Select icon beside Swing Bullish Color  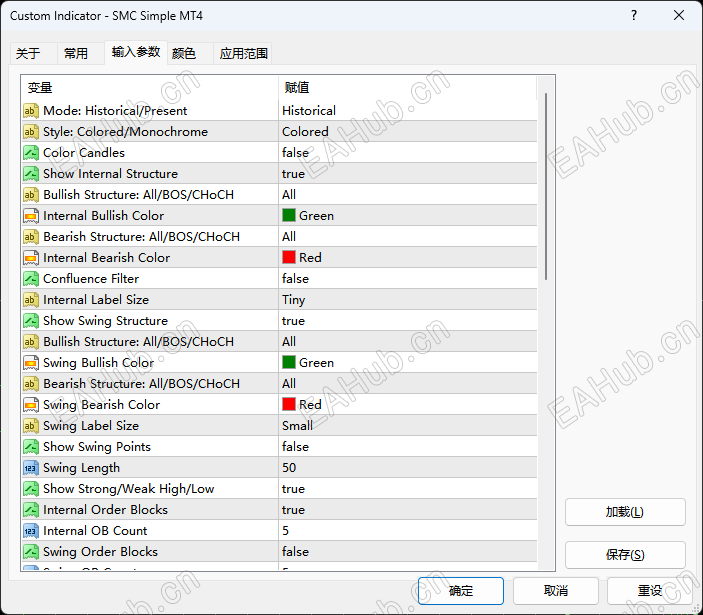click(x=31, y=363)
